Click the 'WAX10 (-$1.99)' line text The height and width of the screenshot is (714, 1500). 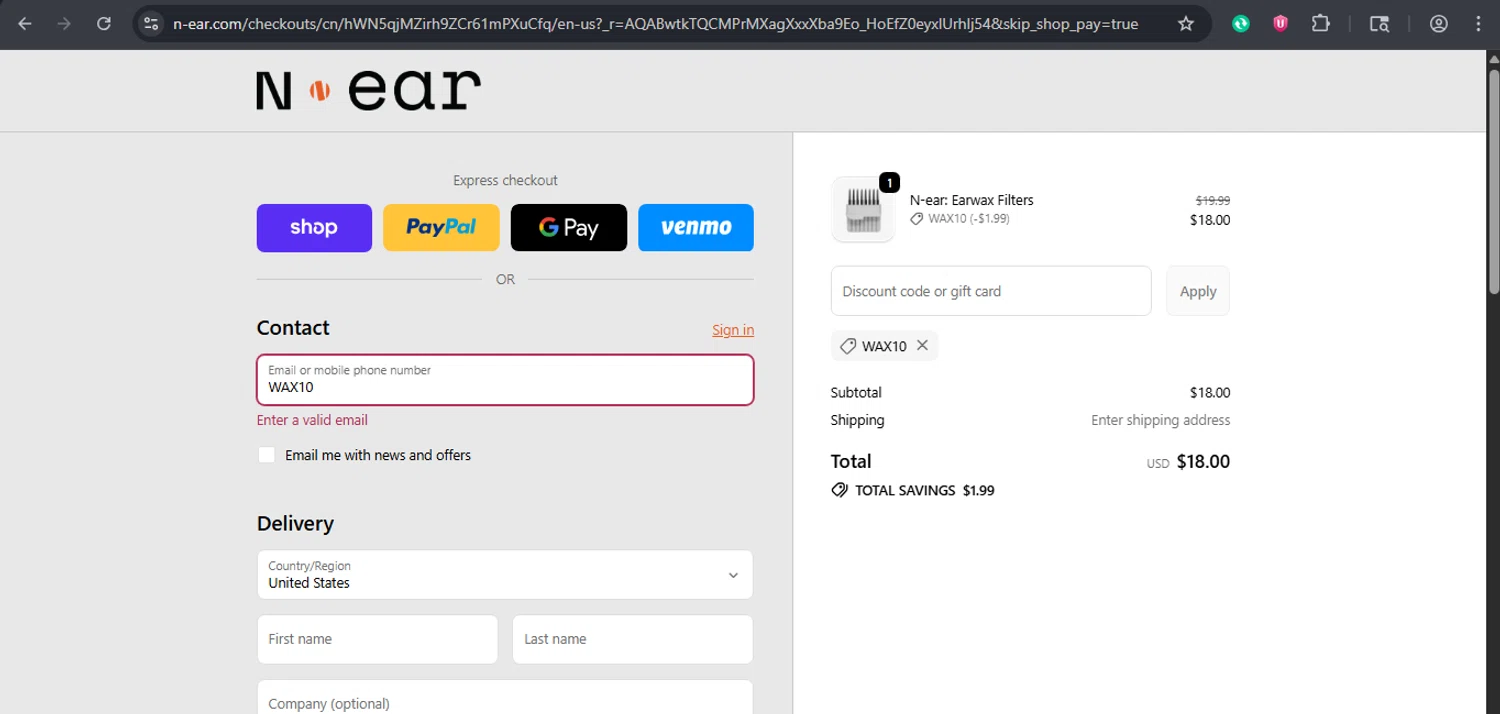click(969, 218)
